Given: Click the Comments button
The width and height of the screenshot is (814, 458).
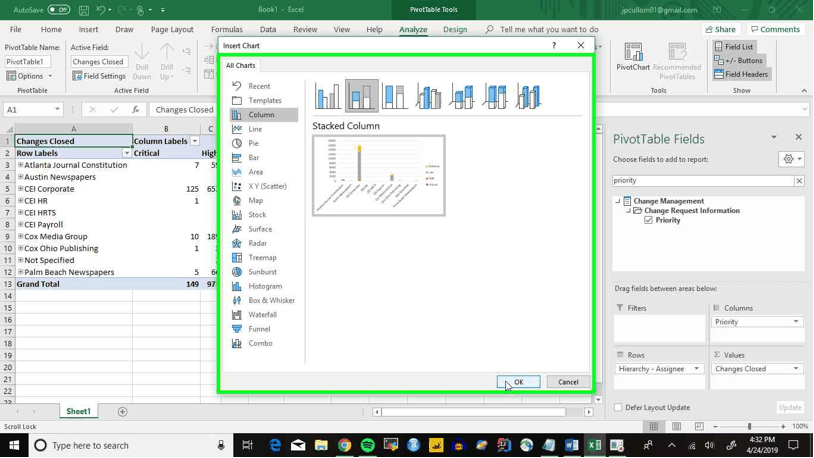Looking at the screenshot, I should (776, 30).
